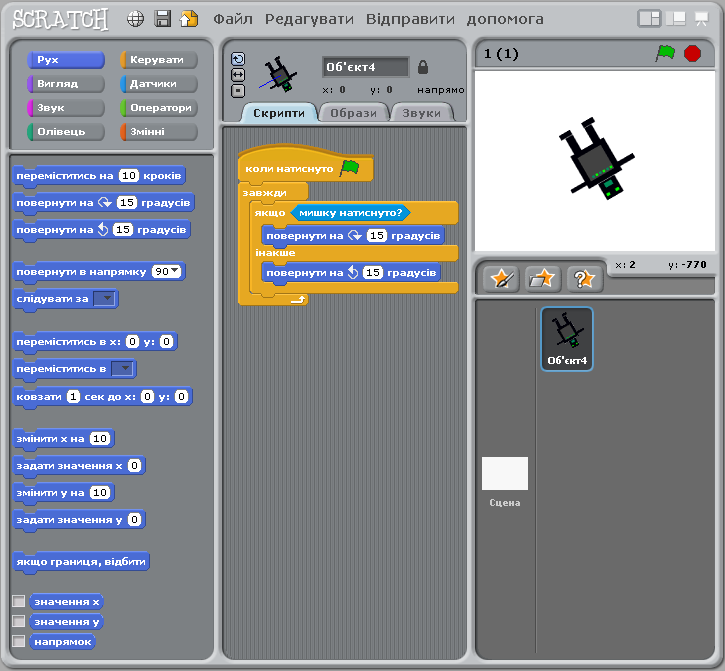Image resolution: width=725 pixels, height=671 pixels.
Task: Click the Scratch logo
Action: [60, 19]
